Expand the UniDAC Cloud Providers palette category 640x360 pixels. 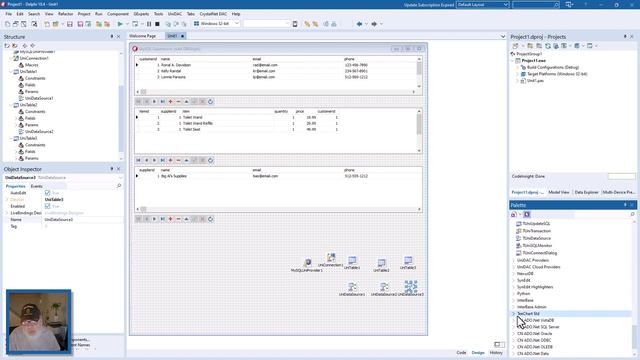click(x=513, y=267)
